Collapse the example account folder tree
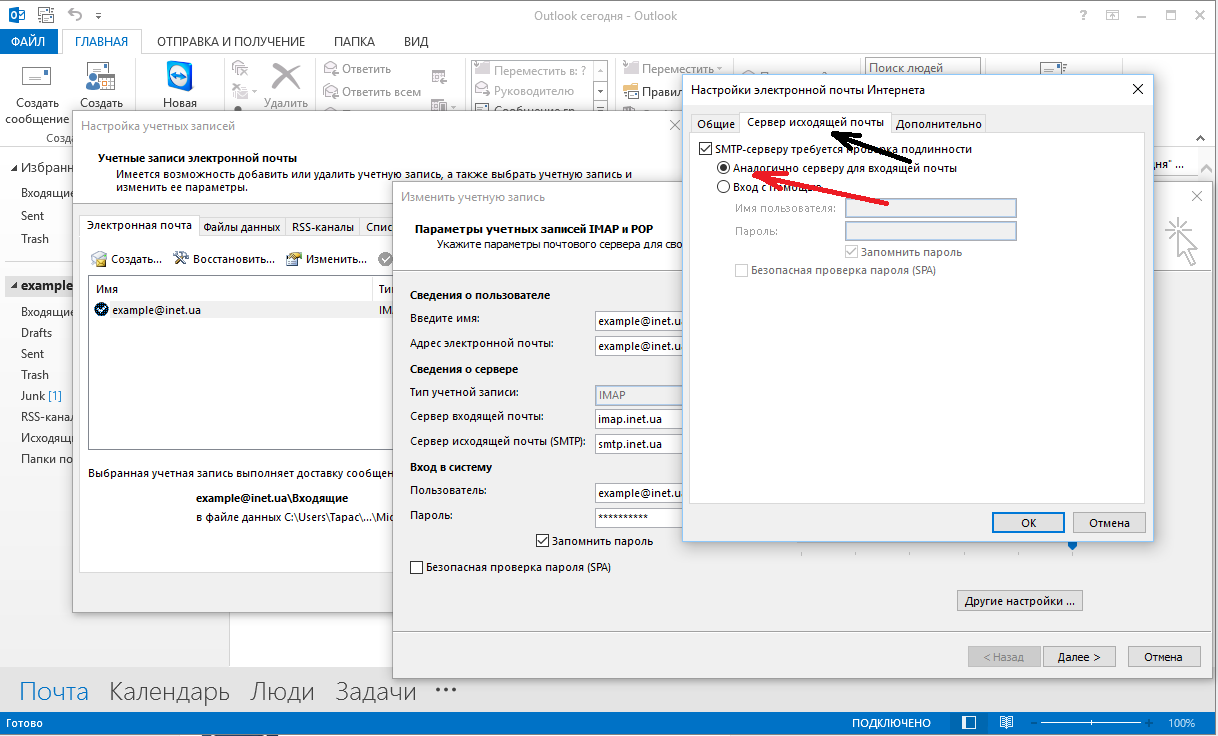The image size is (1218, 736). [11, 286]
